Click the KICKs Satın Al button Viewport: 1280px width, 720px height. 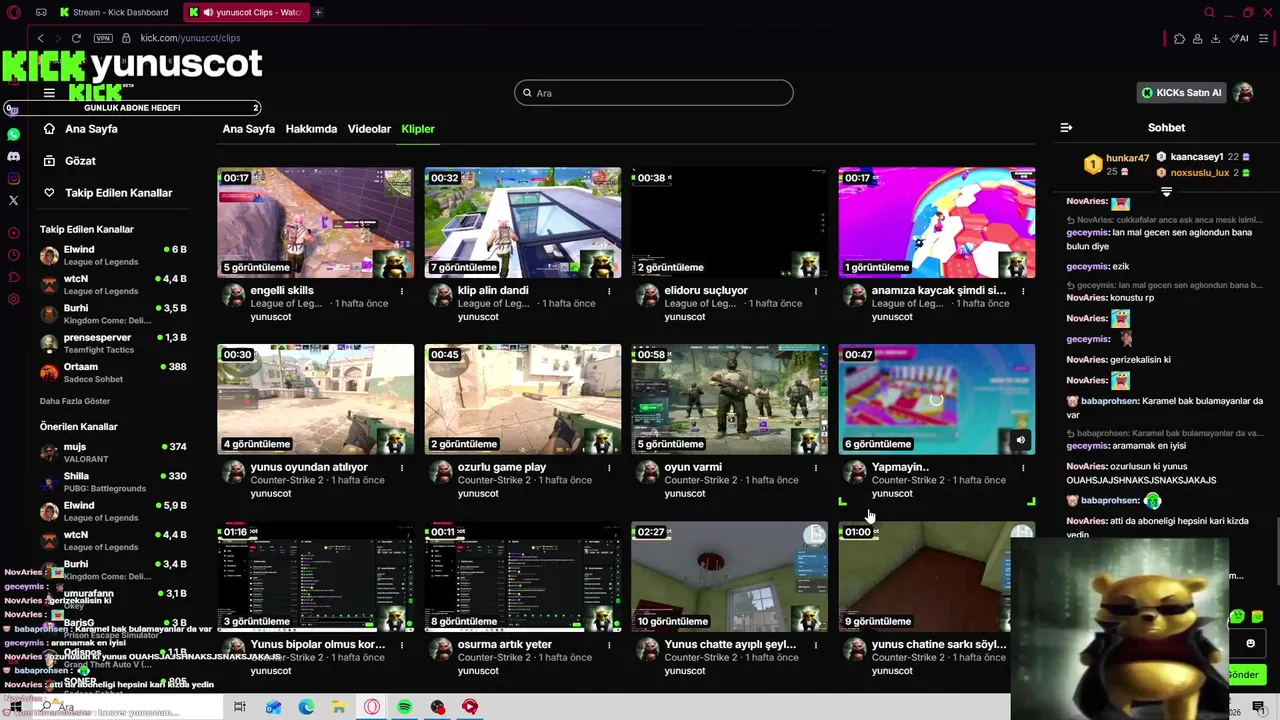click(1182, 93)
